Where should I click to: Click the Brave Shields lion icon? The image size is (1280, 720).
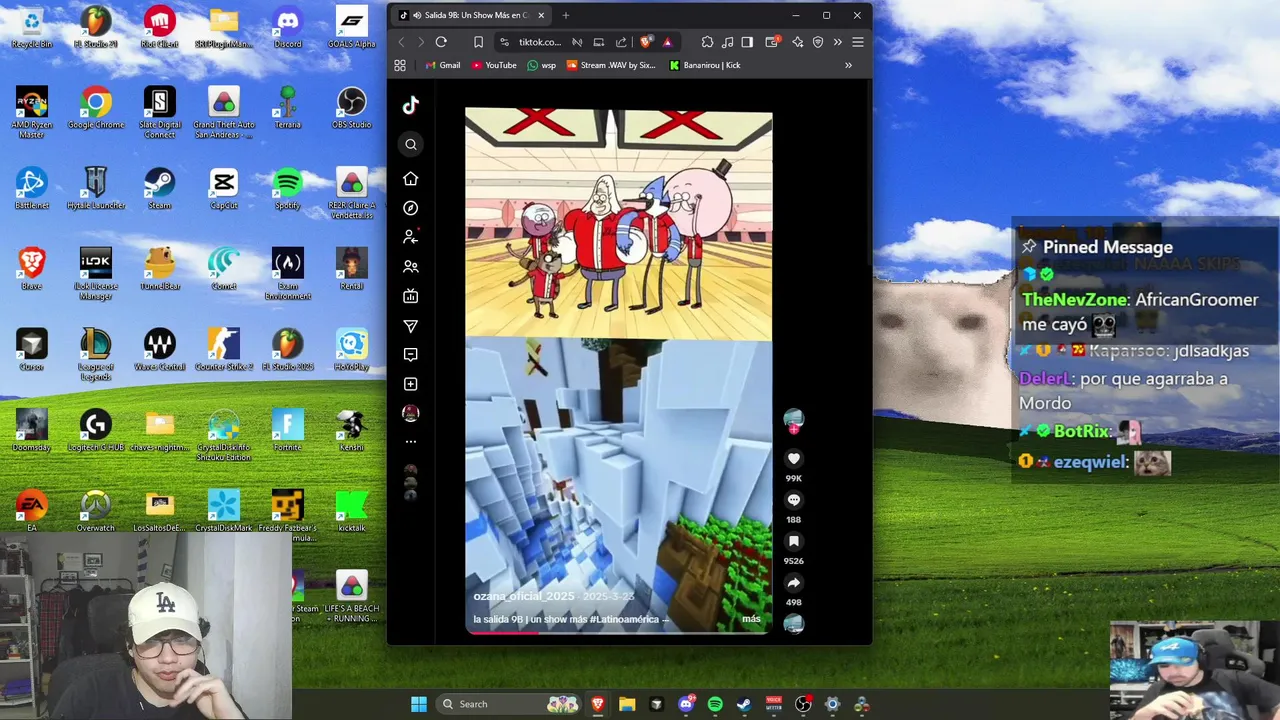point(647,42)
